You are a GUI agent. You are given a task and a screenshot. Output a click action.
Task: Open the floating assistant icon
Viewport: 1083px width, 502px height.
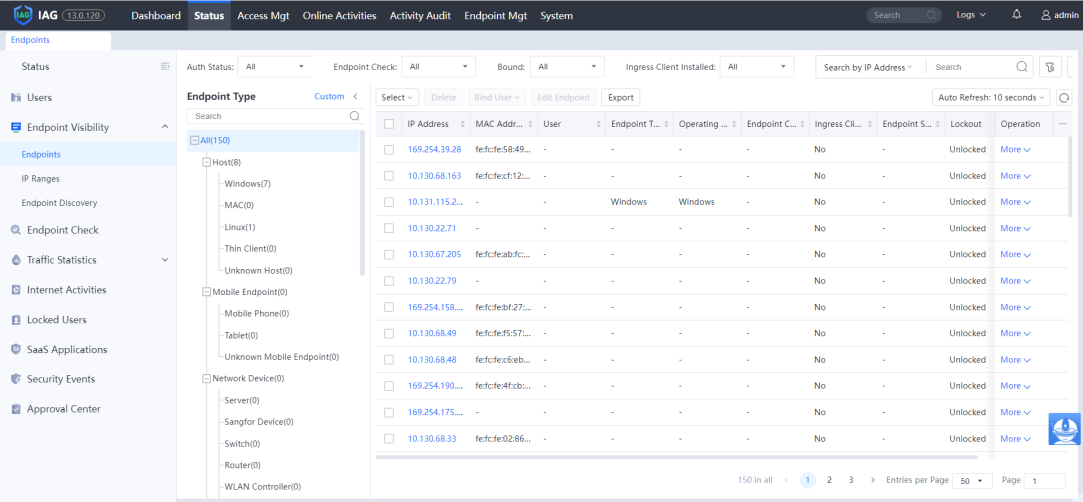(1064, 428)
